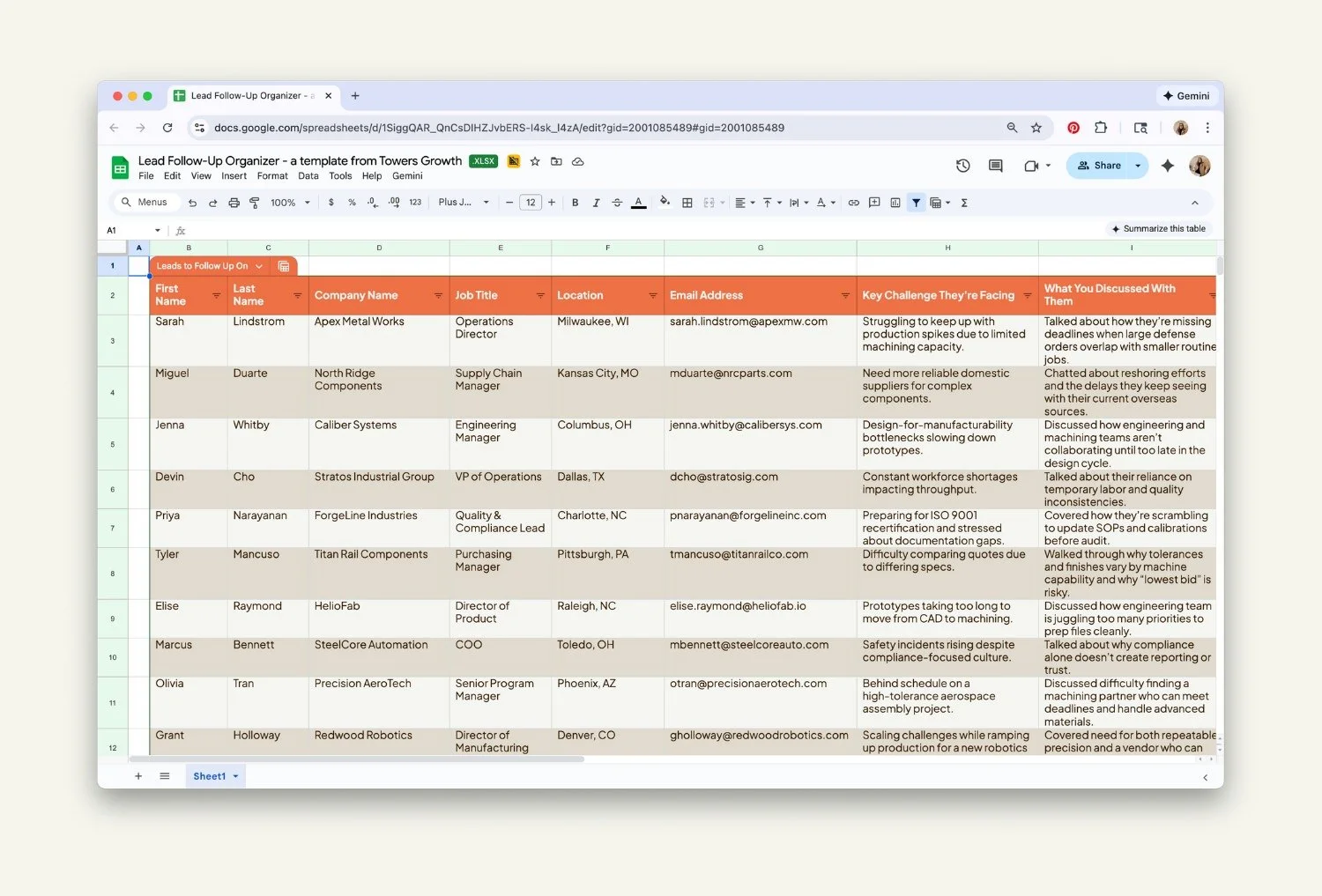Open the Pinterest browser extension
Viewport: 1322px width, 896px height.
coord(1073,128)
